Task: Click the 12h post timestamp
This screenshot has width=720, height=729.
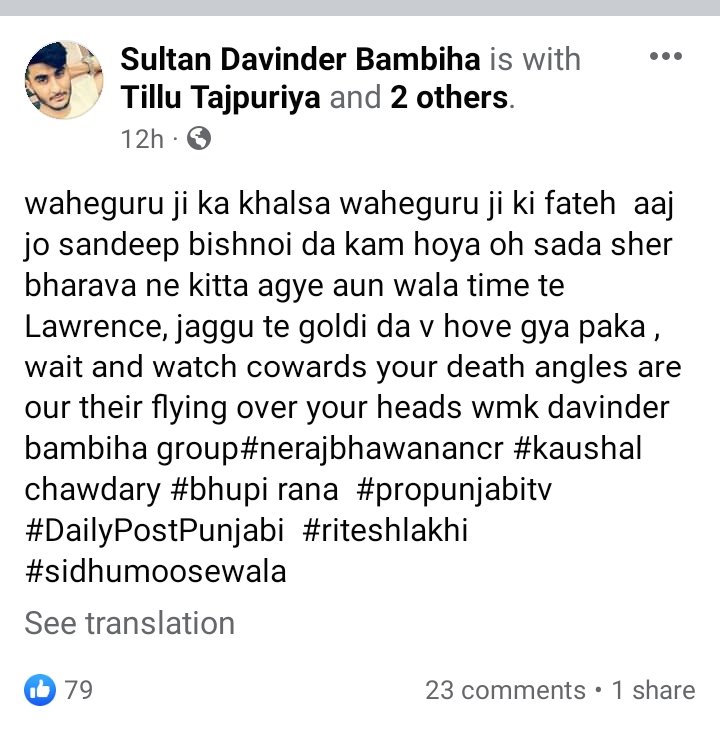Action: [142, 139]
